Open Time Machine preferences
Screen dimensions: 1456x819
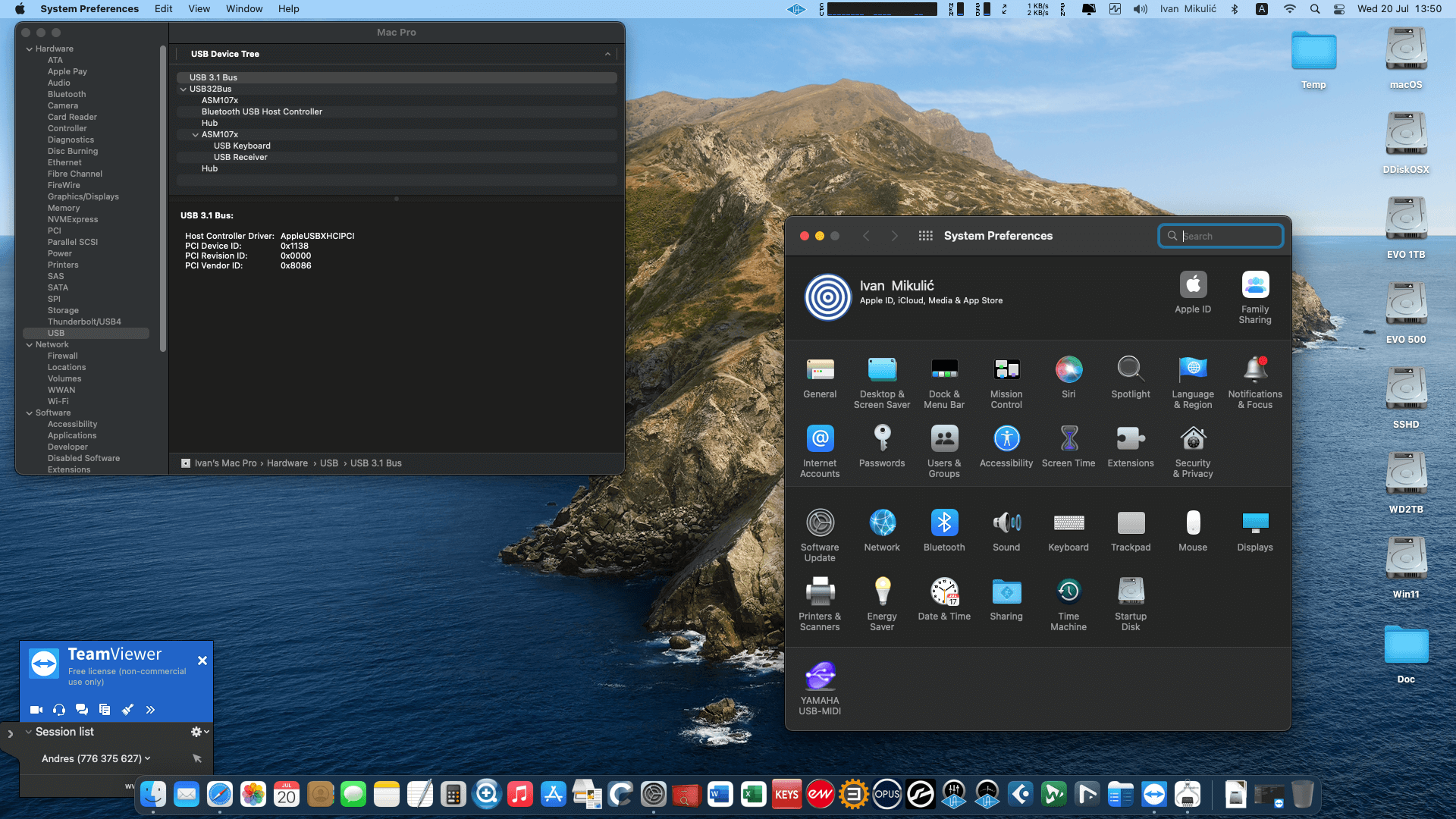coord(1068,605)
